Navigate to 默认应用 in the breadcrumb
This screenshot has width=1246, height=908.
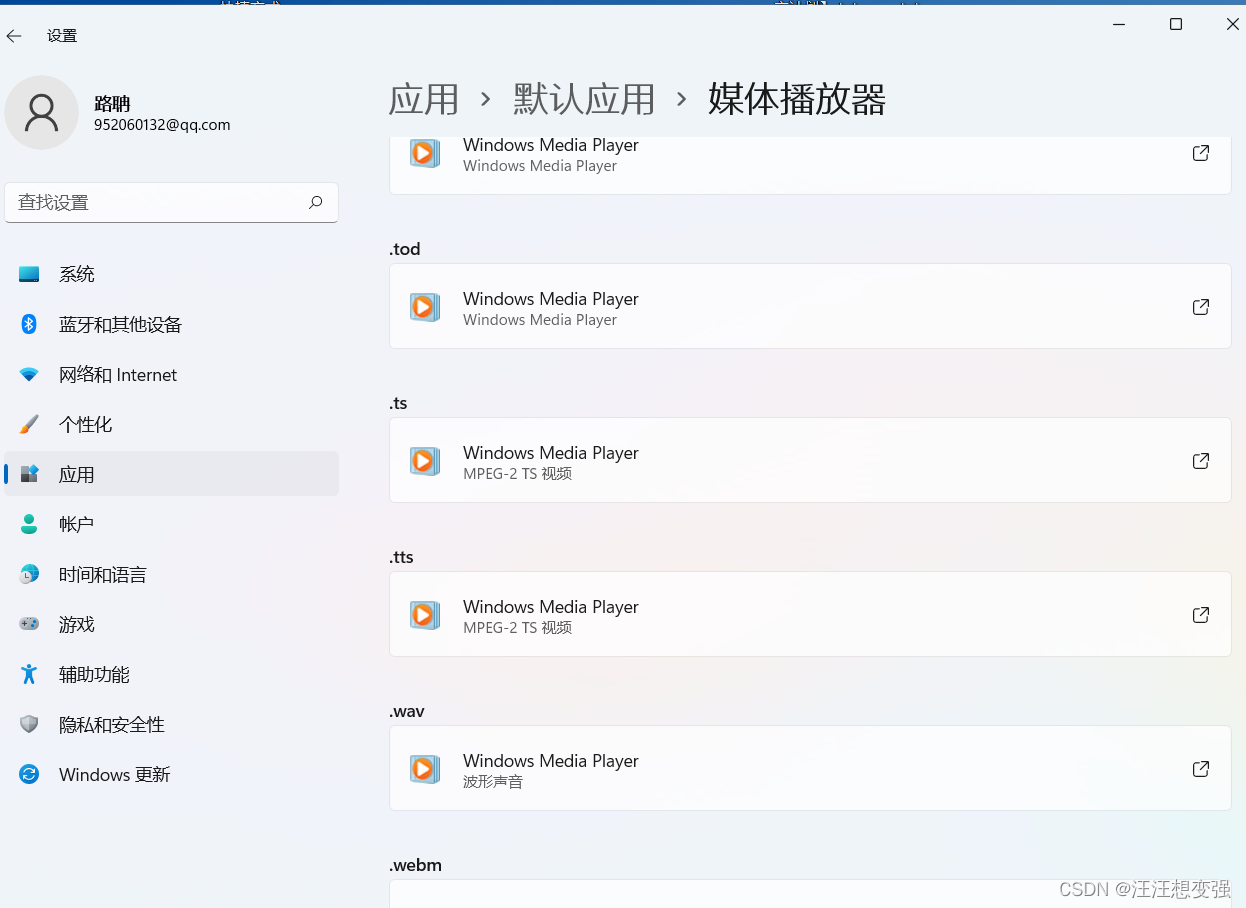(x=584, y=99)
